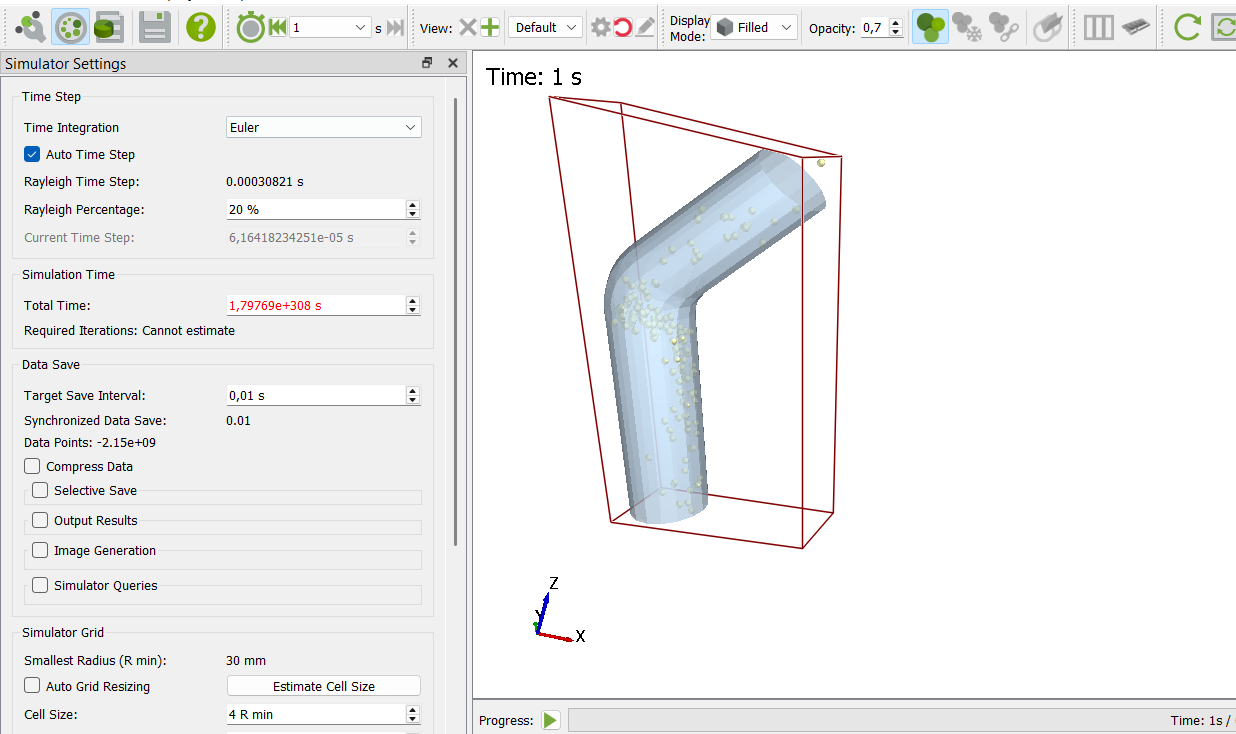Click the settings panel vertical scrollbar
This screenshot has width=1236, height=734.
point(456,320)
